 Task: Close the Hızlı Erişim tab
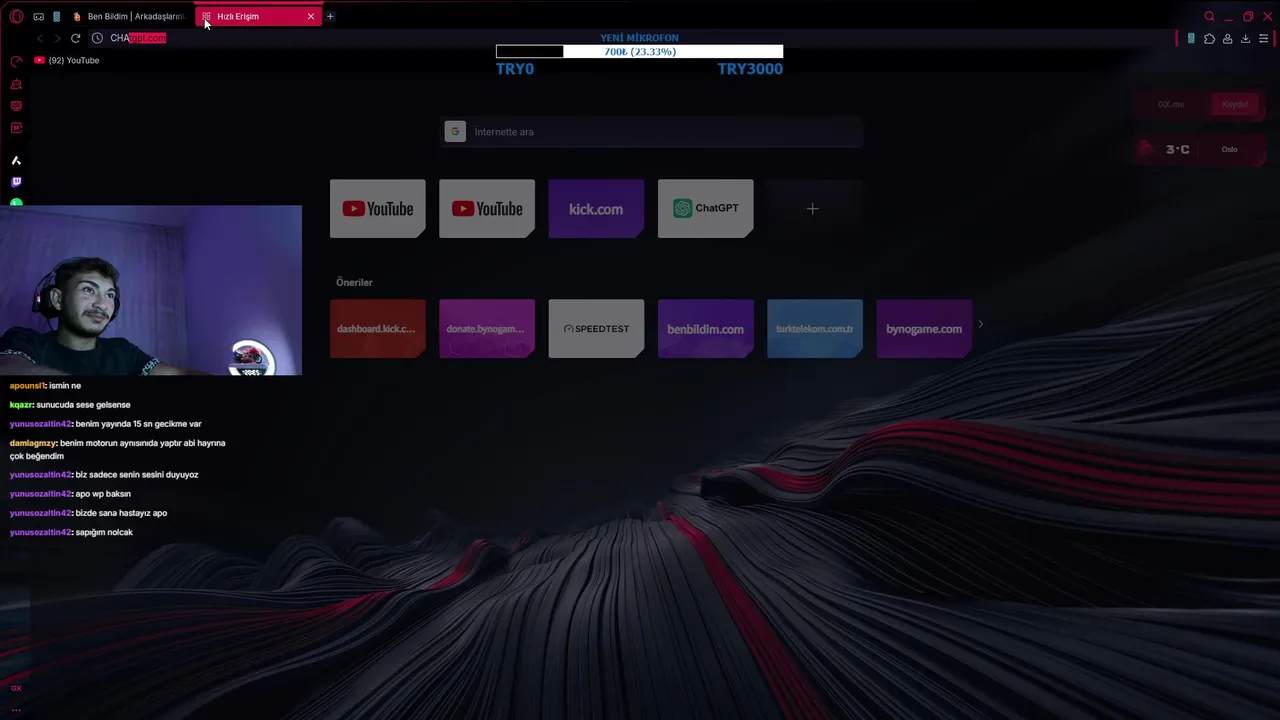pyautogui.click(x=311, y=16)
